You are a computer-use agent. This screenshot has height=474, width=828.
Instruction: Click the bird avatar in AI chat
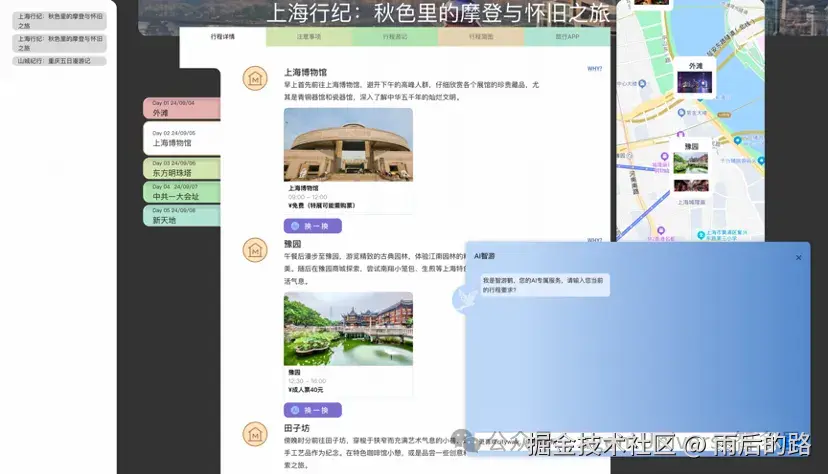pyautogui.click(x=465, y=299)
